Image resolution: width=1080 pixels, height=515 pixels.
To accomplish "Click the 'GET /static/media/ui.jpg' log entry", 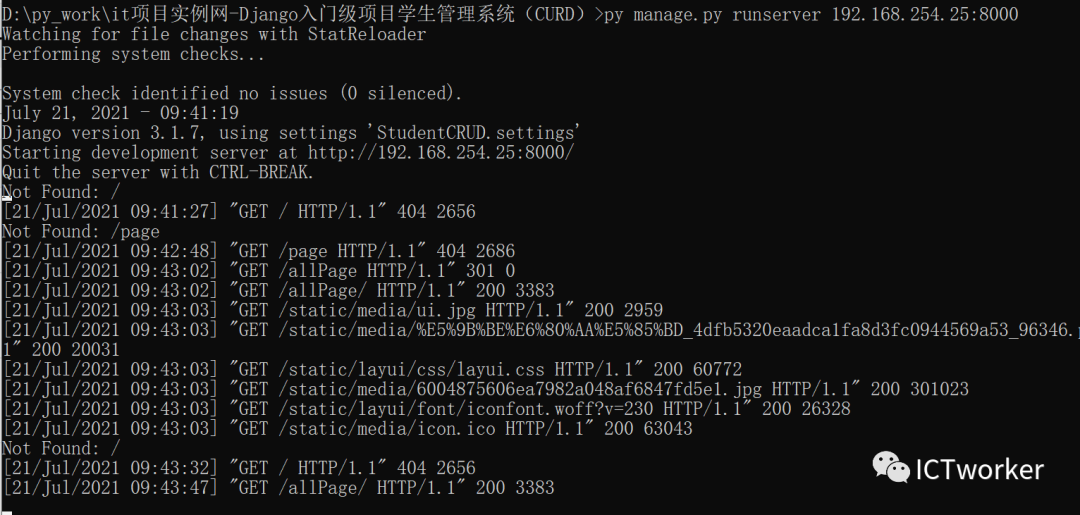I will pos(333,311).
